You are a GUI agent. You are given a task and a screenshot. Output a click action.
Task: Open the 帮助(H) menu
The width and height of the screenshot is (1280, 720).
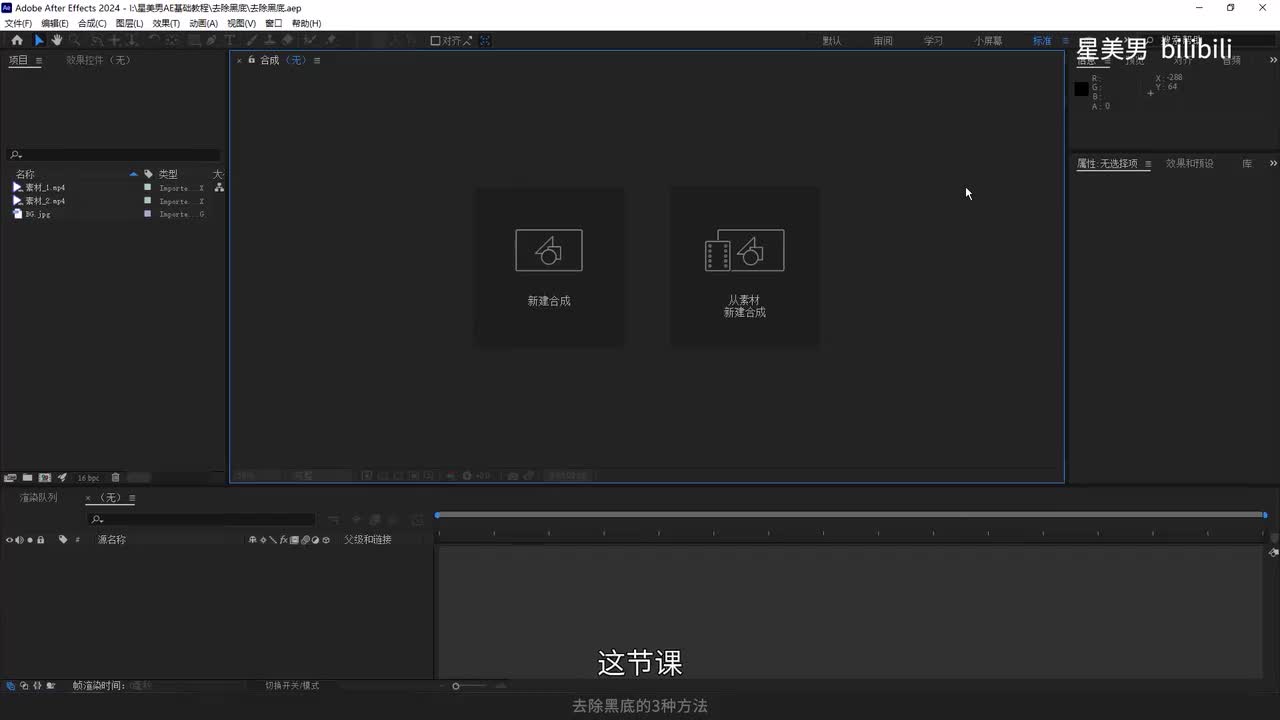[x=306, y=23]
